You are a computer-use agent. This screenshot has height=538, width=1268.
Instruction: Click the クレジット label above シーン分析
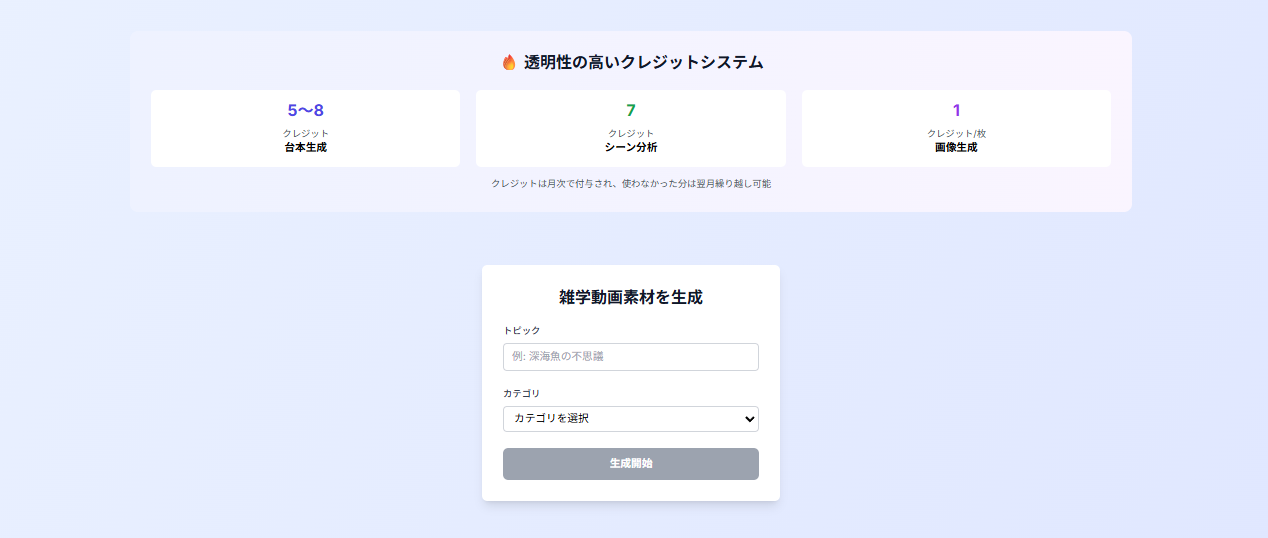[631, 133]
